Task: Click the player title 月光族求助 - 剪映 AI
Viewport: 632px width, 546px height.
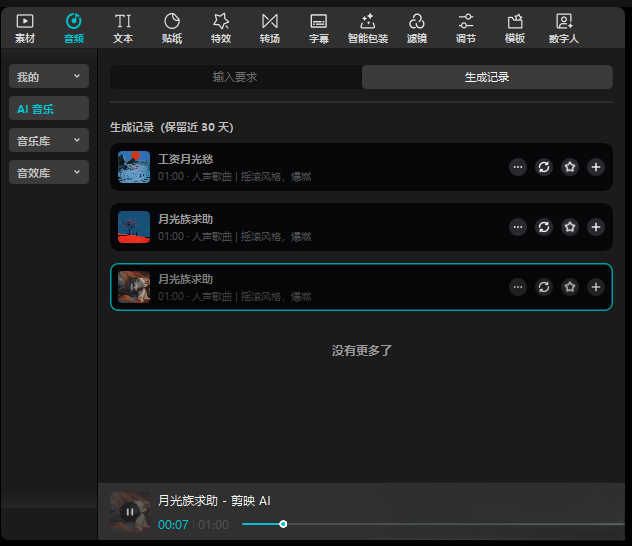Action: [x=214, y=501]
